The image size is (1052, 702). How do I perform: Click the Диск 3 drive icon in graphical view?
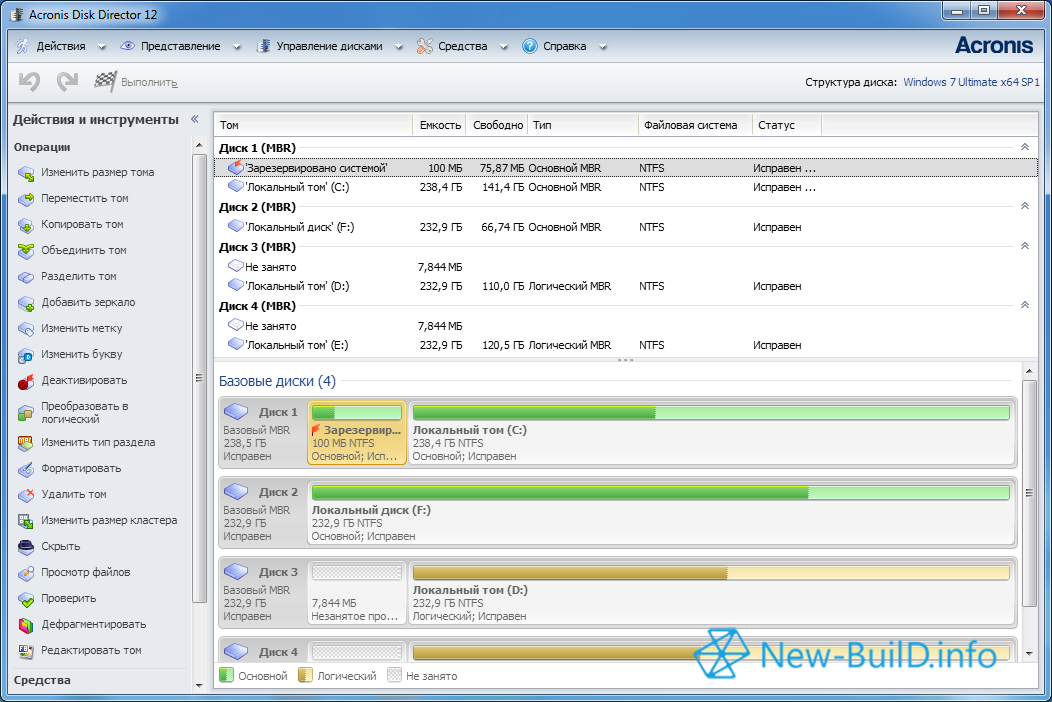click(x=236, y=570)
